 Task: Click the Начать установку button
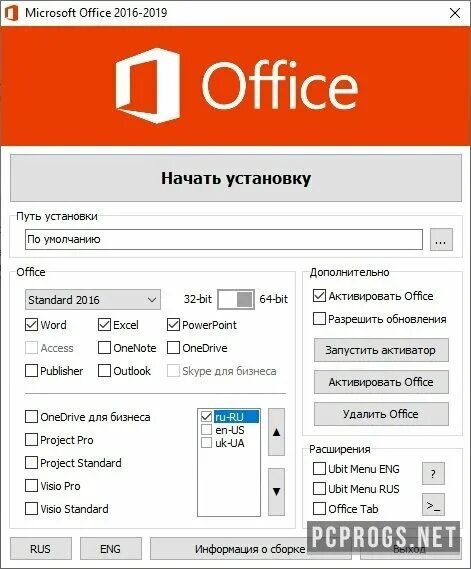[236, 178]
